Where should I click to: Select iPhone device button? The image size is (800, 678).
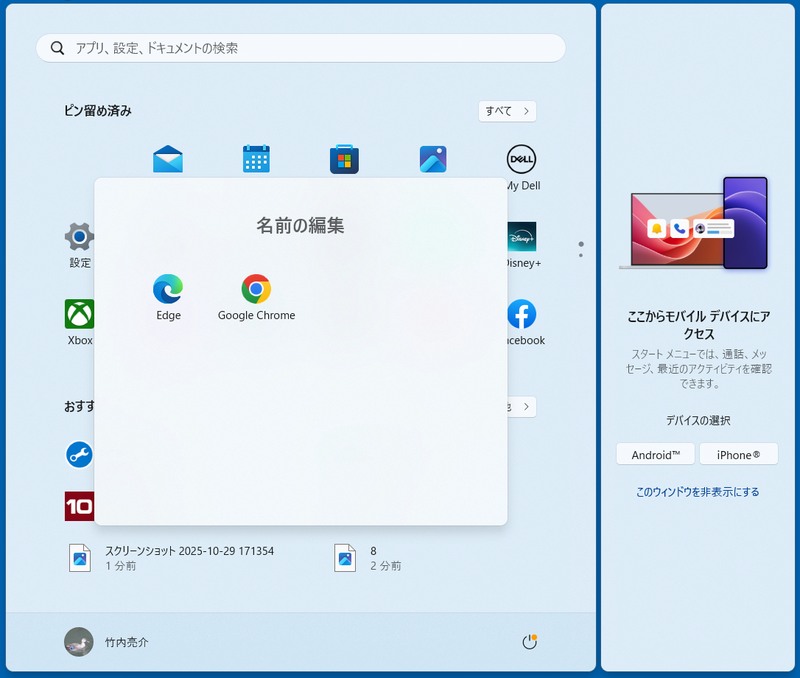tap(738, 455)
